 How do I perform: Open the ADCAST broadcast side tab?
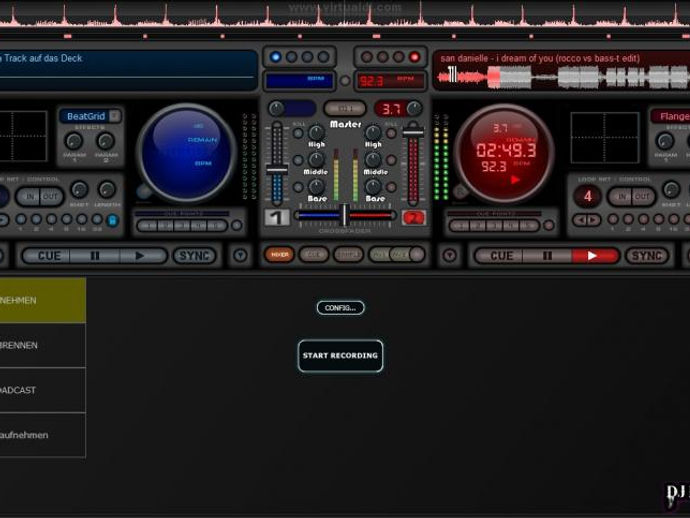tap(43, 390)
